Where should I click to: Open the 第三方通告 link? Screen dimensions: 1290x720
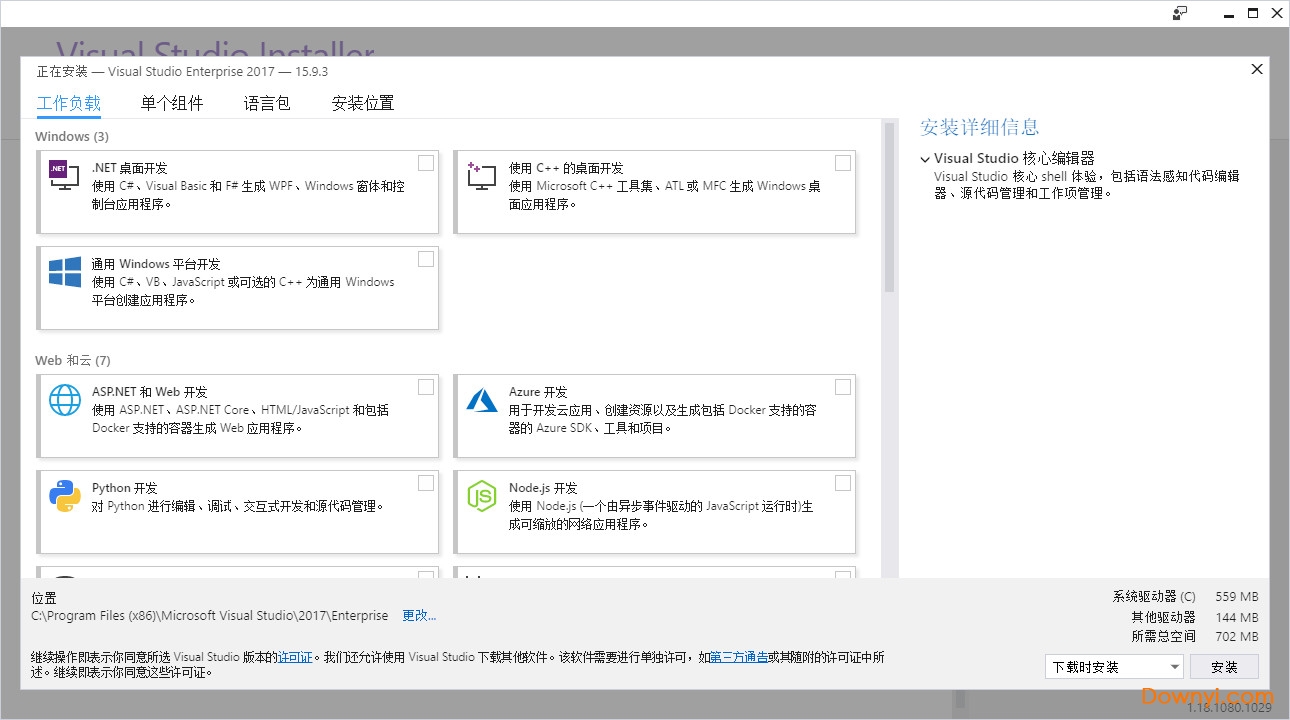coord(741,656)
